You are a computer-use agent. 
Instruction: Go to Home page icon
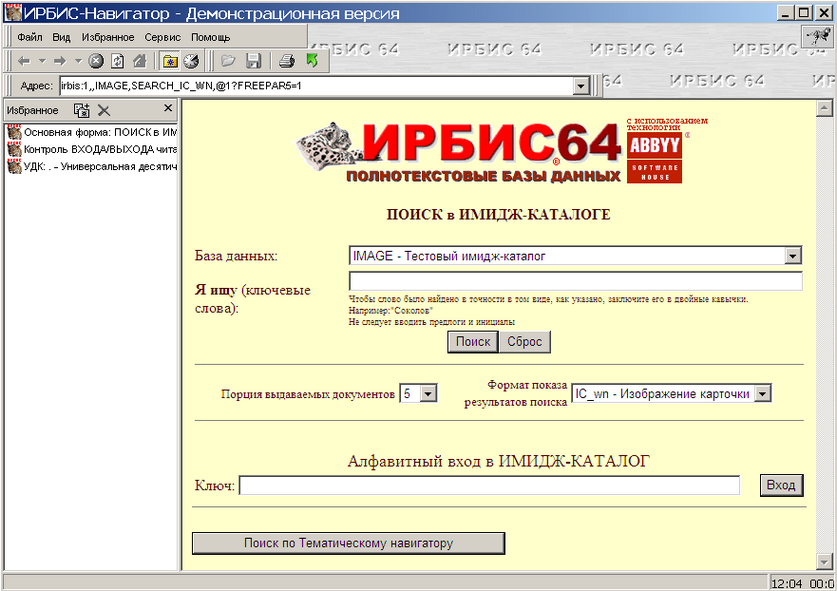[137, 61]
